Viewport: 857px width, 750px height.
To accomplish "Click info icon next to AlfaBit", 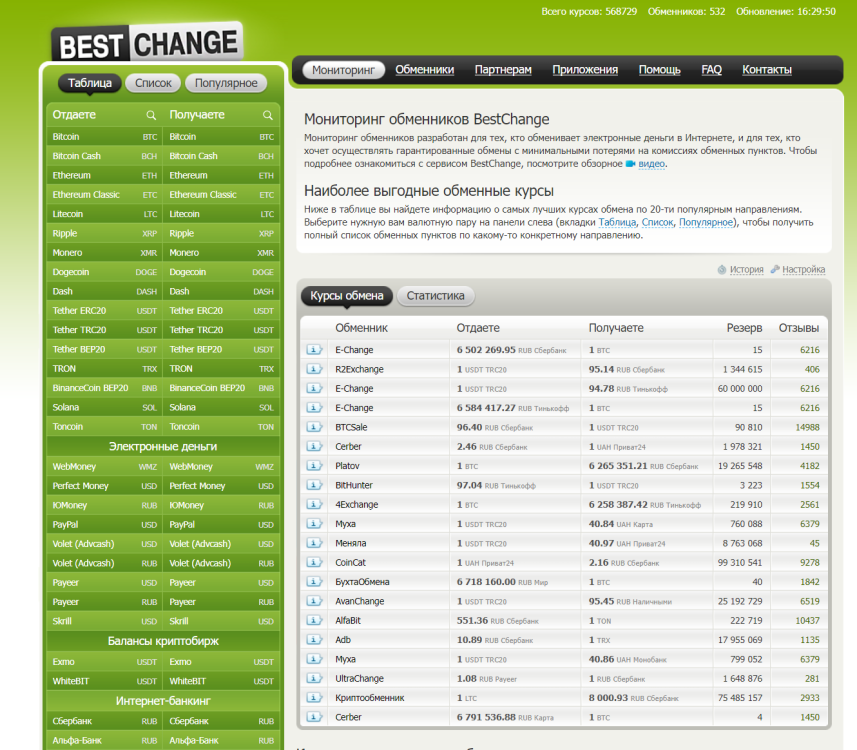I will point(314,621).
